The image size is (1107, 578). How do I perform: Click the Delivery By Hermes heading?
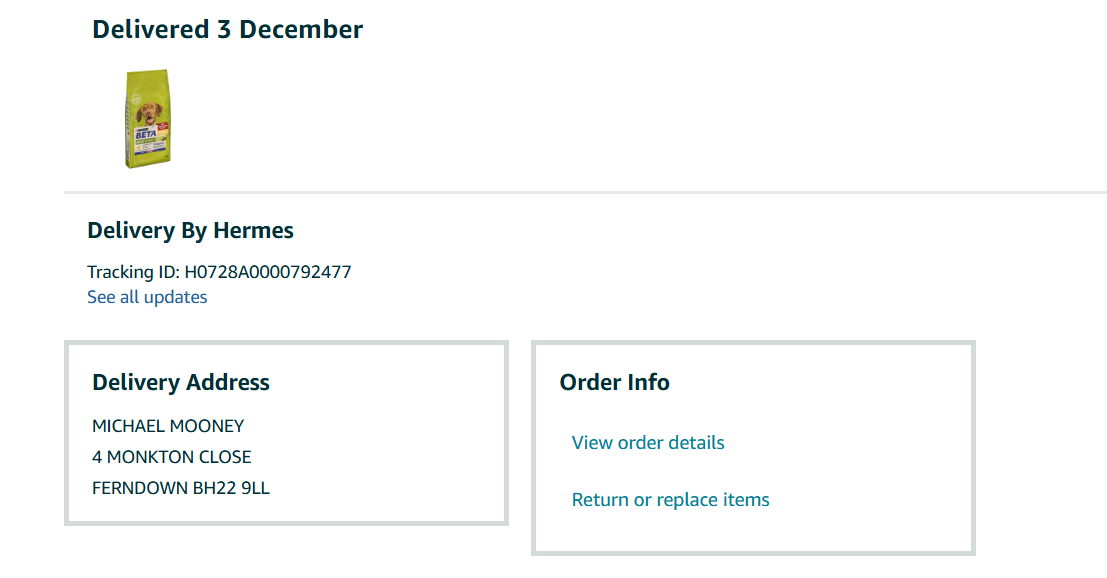click(190, 231)
